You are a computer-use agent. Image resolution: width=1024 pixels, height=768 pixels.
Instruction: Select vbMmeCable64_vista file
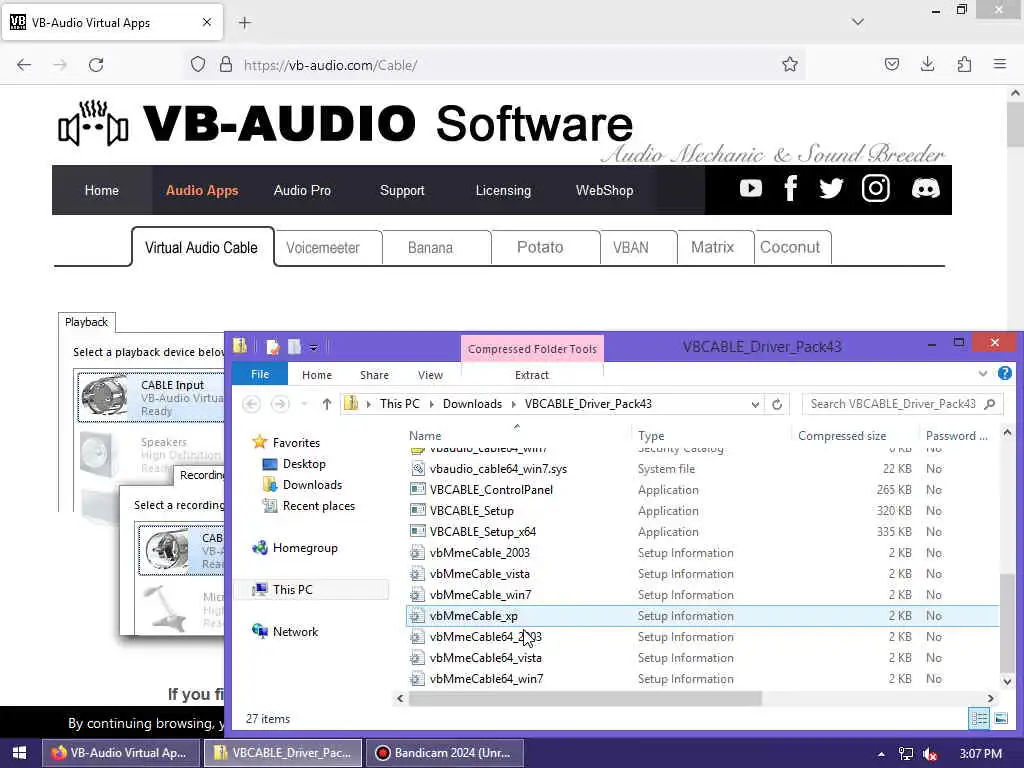485,658
